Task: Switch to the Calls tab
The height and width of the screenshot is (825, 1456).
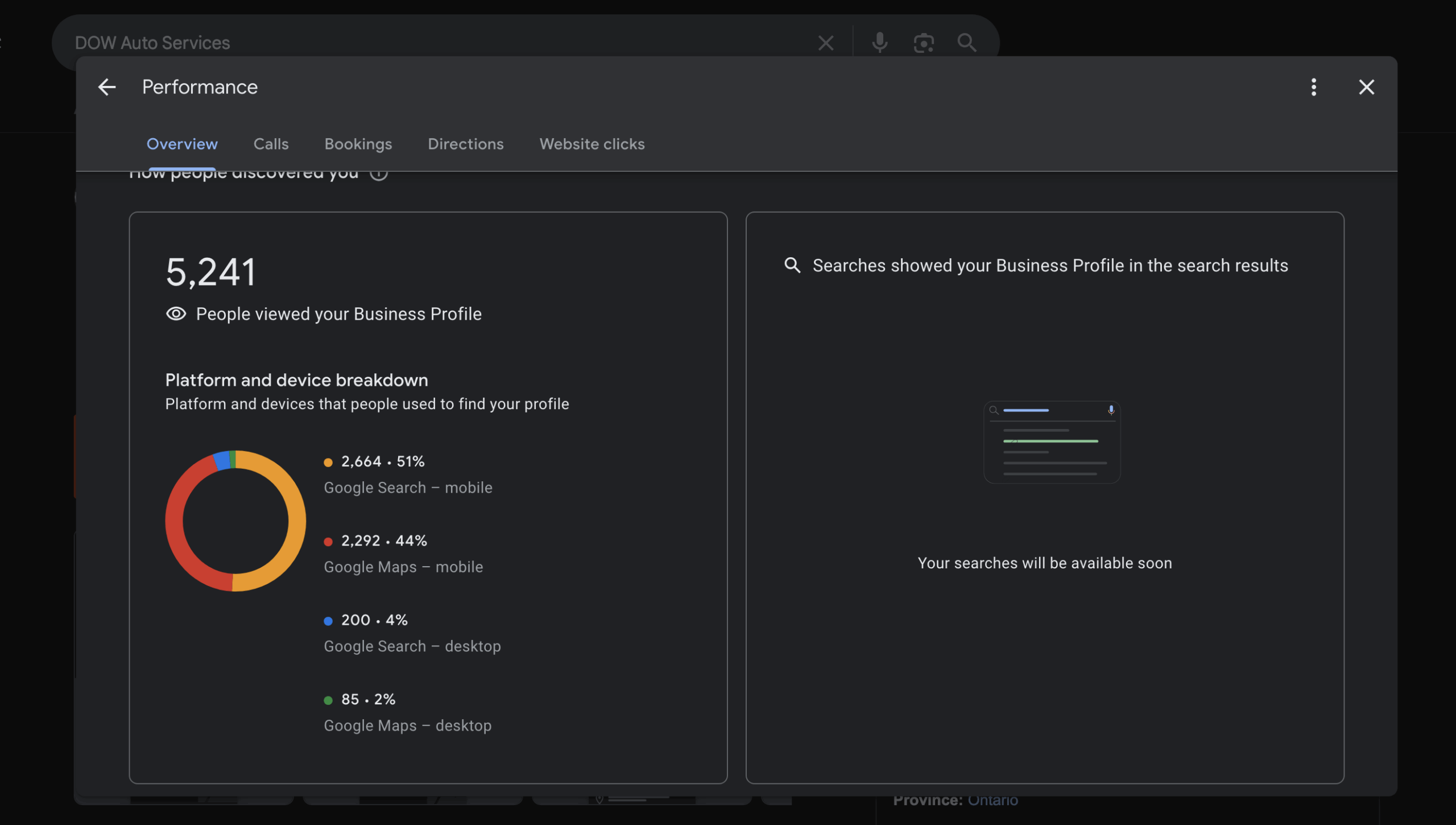Action: pyautogui.click(x=271, y=144)
